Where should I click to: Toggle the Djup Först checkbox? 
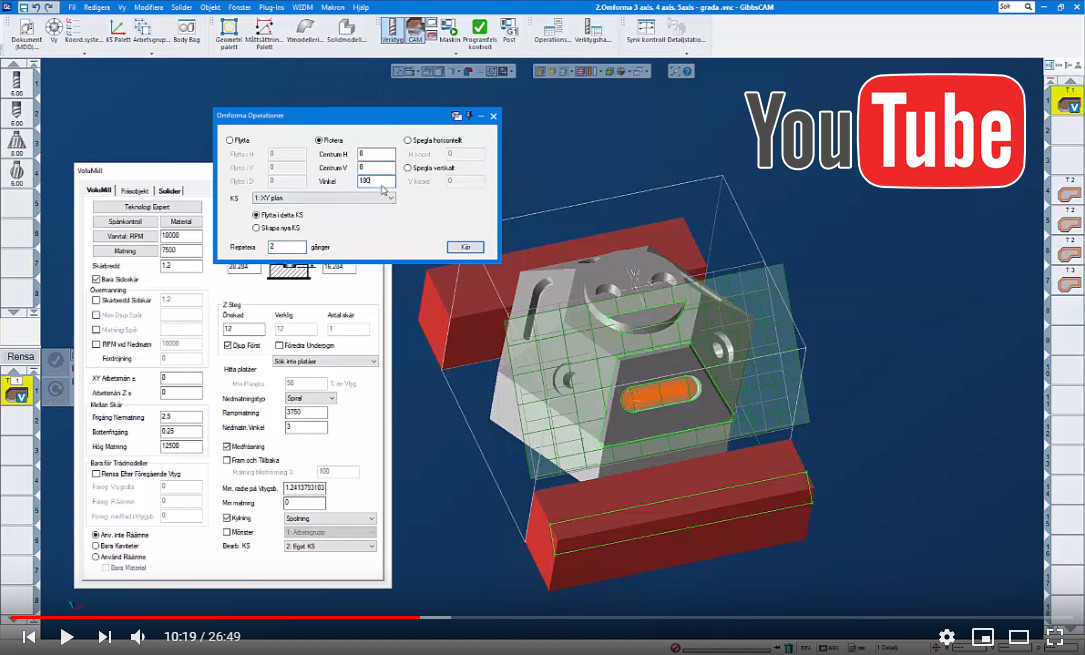tap(227, 345)
